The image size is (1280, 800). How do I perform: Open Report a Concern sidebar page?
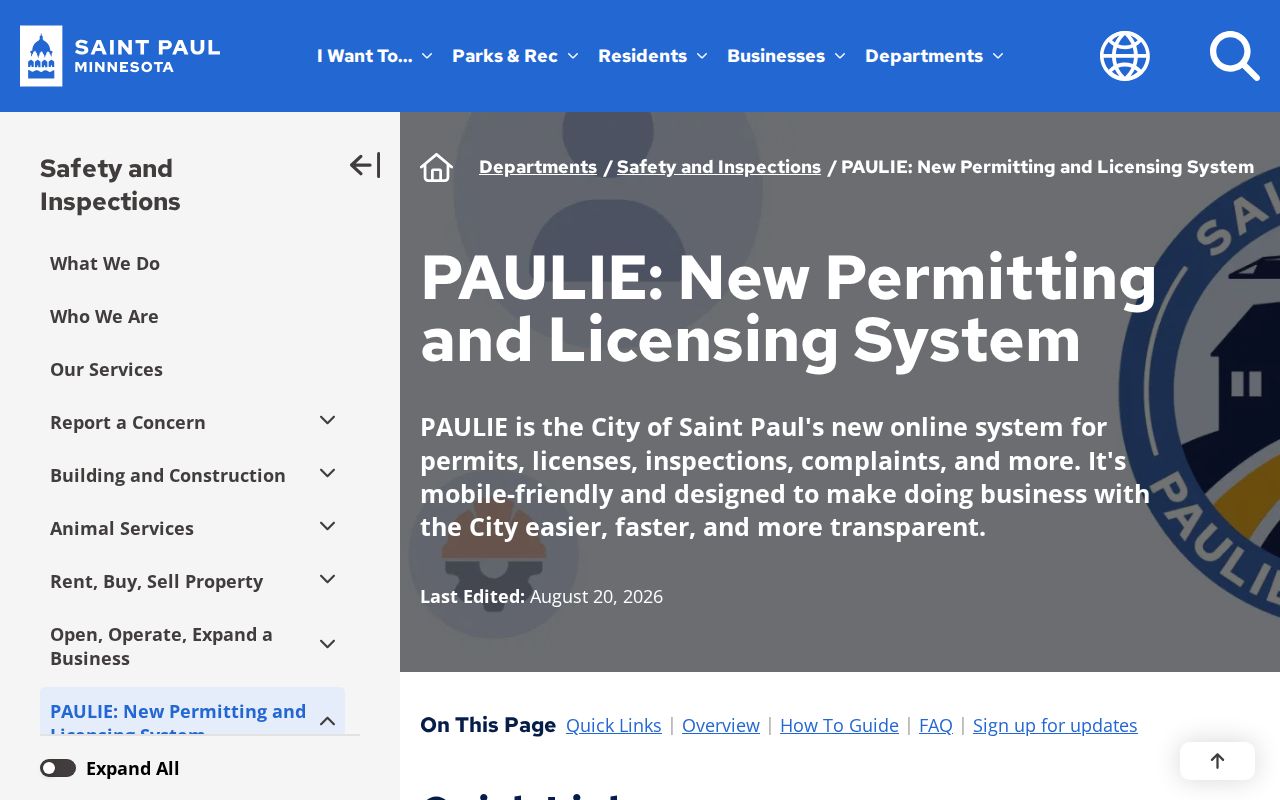tap(128, 422)
